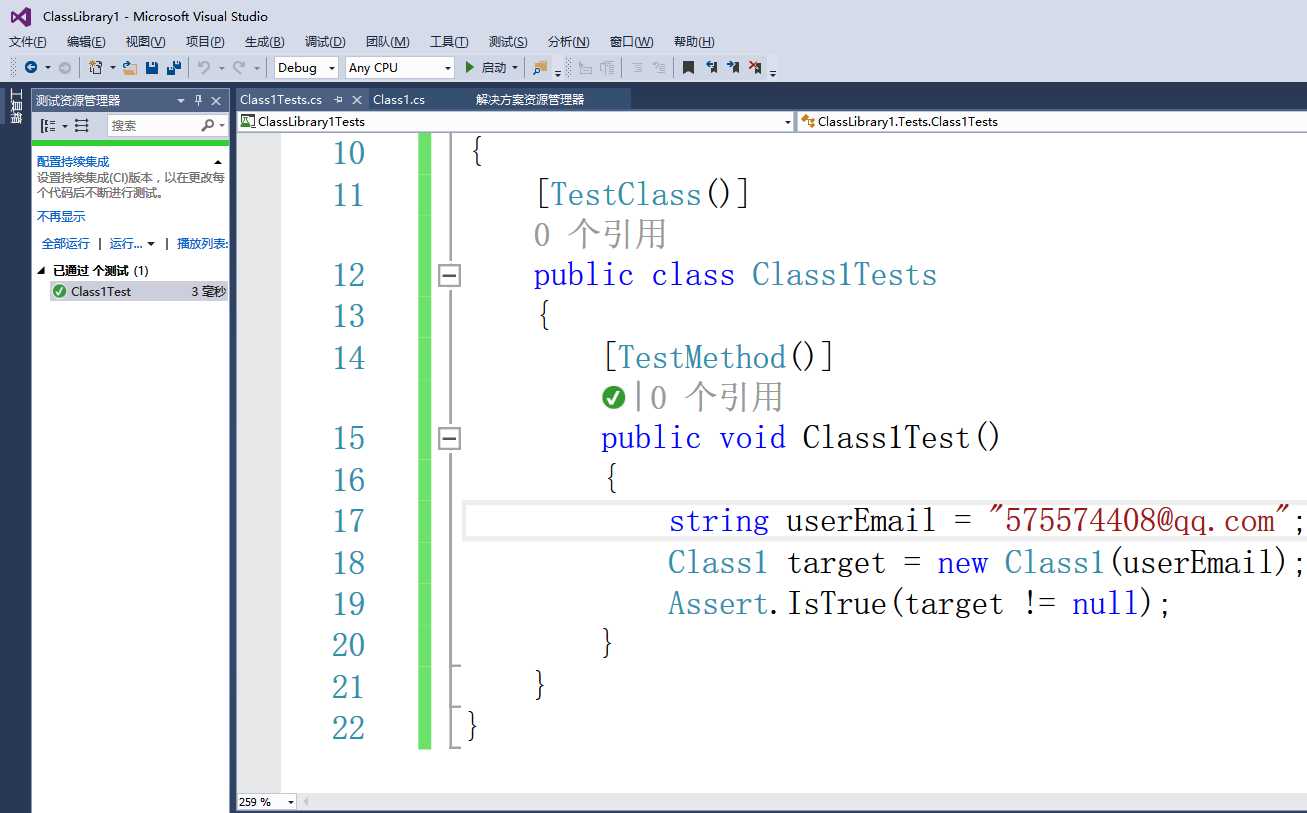Open the 文件(F) menu

click(x=28, y=41)
